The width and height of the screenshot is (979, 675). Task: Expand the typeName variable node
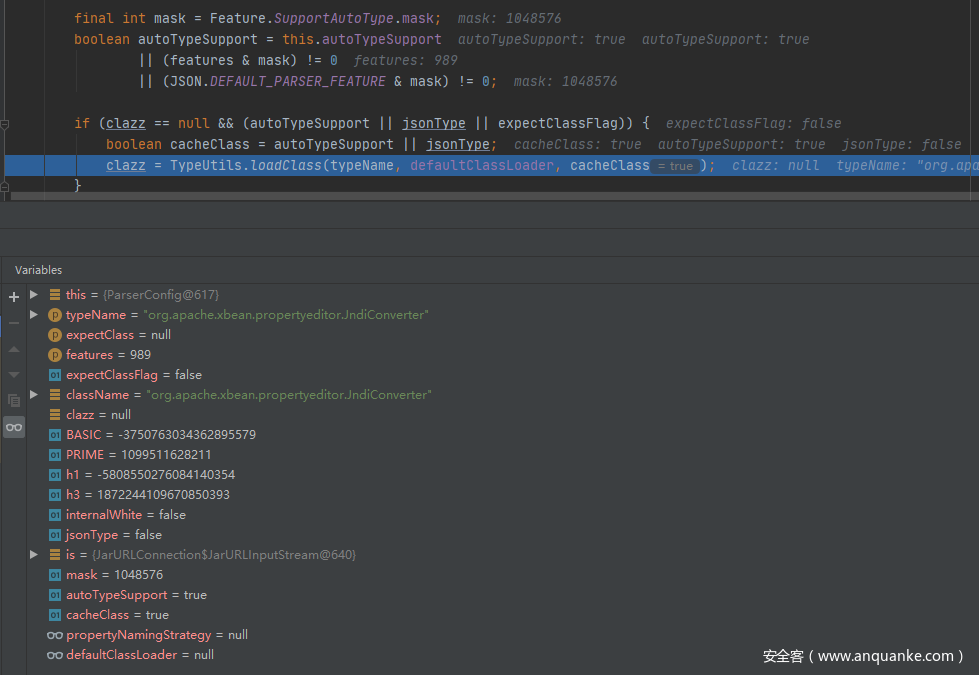tap(34, 314)
